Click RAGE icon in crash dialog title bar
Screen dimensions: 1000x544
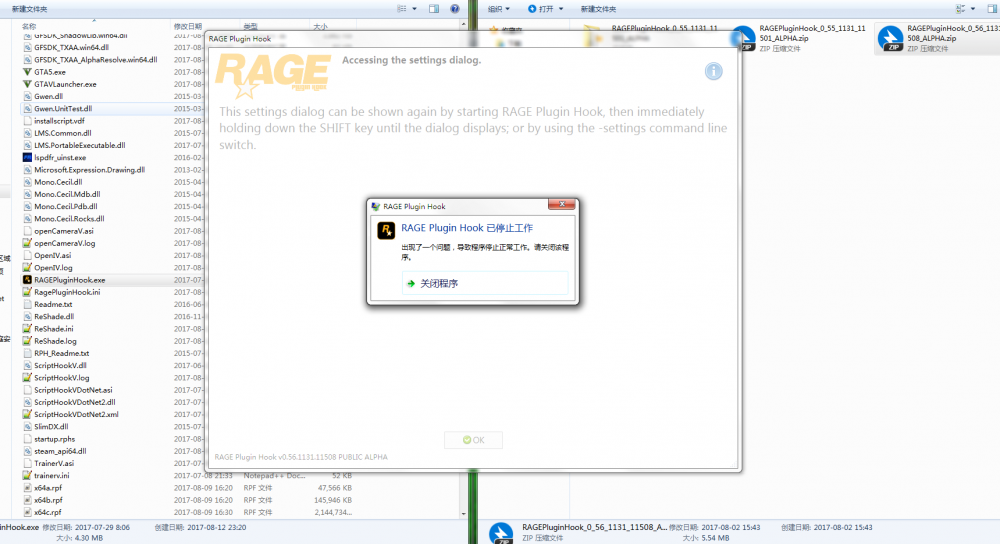[x=376, y=207]
